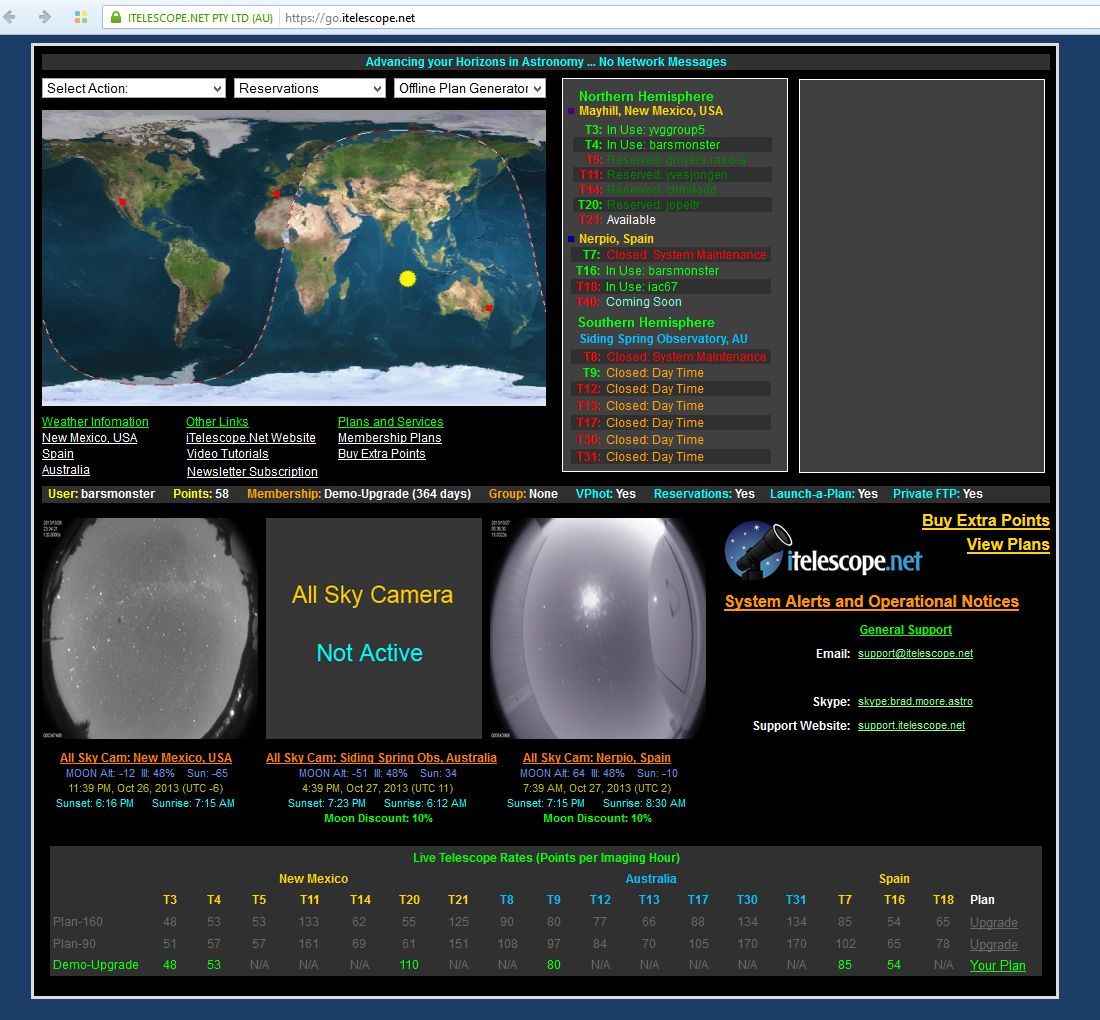Open the apps grid icon in browser toolbar

click(81, 17)
